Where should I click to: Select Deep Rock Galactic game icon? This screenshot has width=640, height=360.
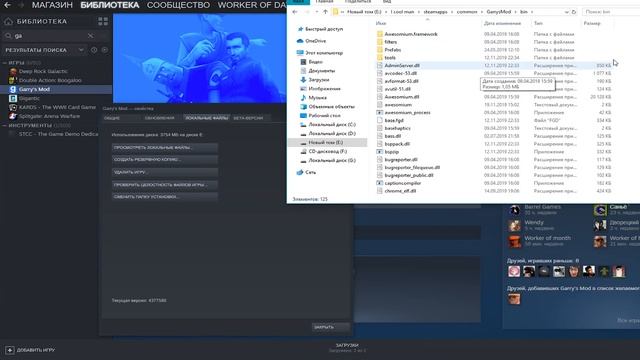click(13, 71)
